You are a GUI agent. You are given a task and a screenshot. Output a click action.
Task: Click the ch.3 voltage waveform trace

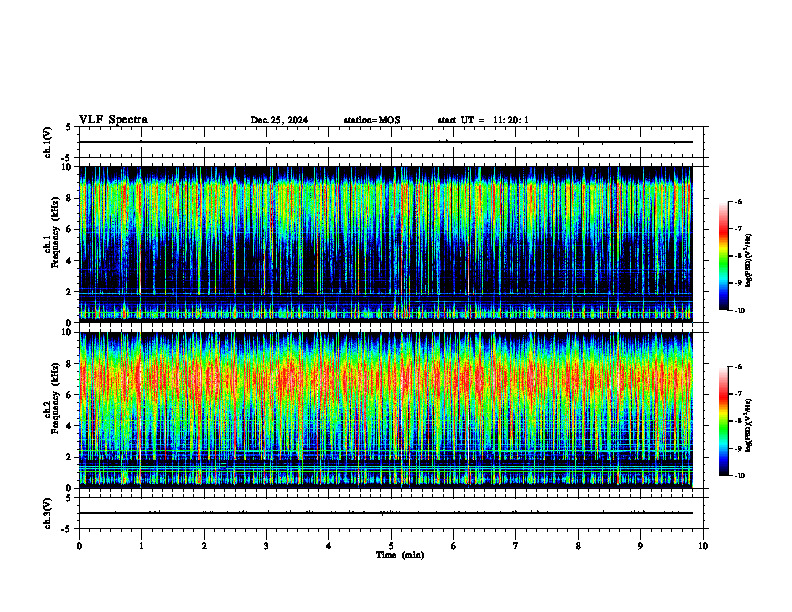(x=386, y=513)
